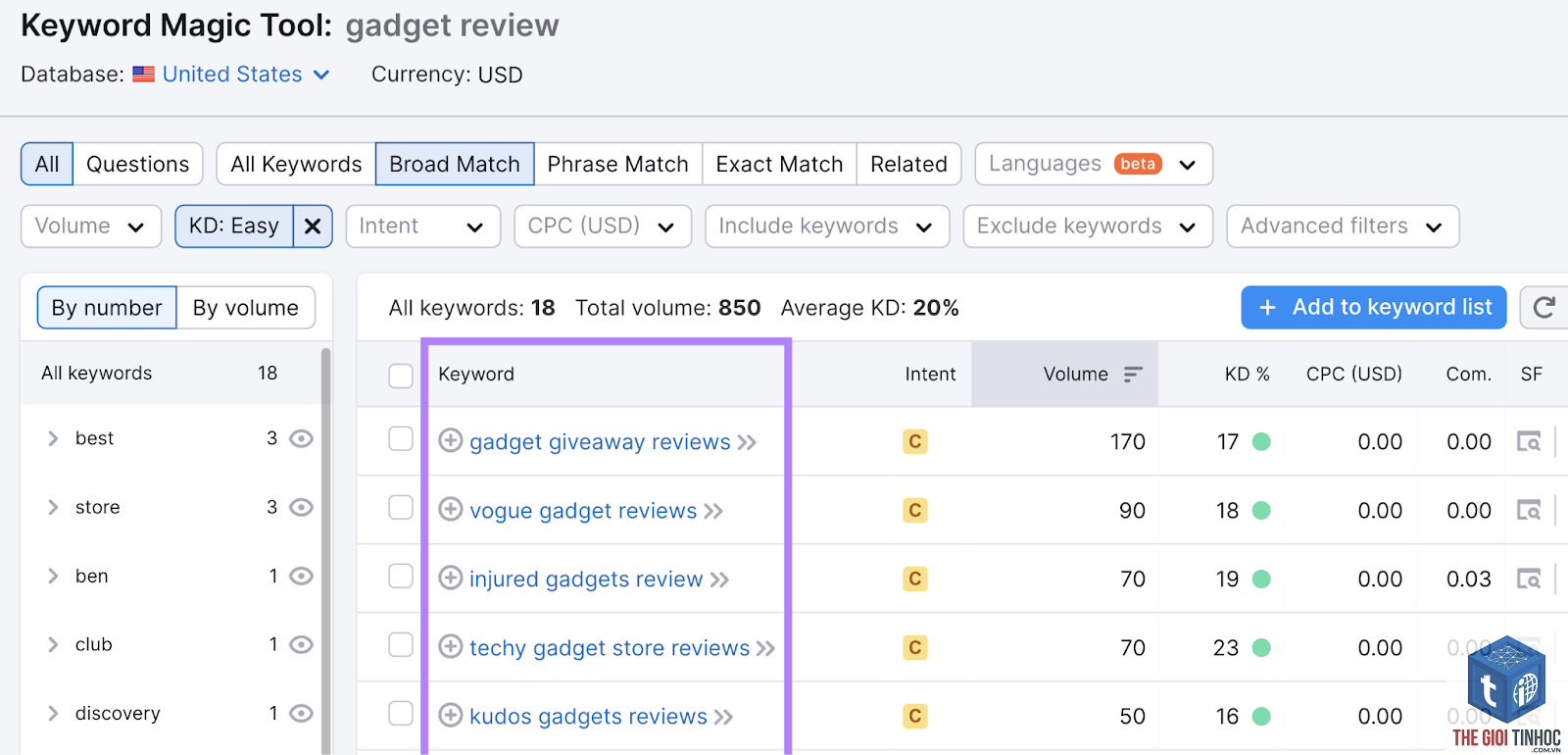Expand the best keyword group

(x=53, y=438)
